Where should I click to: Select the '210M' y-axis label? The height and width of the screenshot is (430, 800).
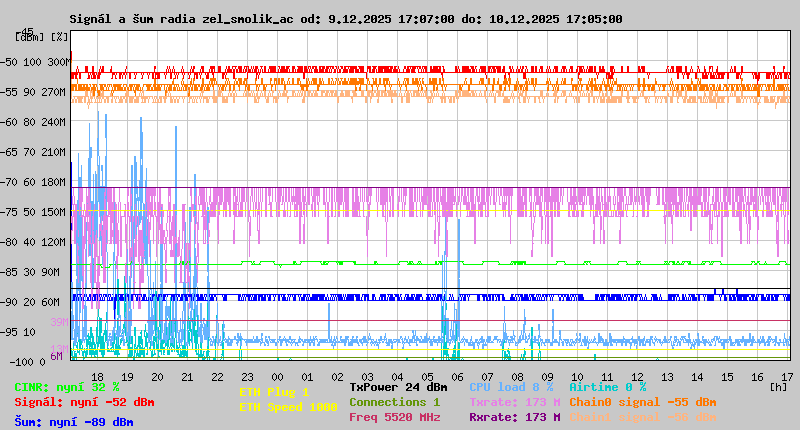54,153
